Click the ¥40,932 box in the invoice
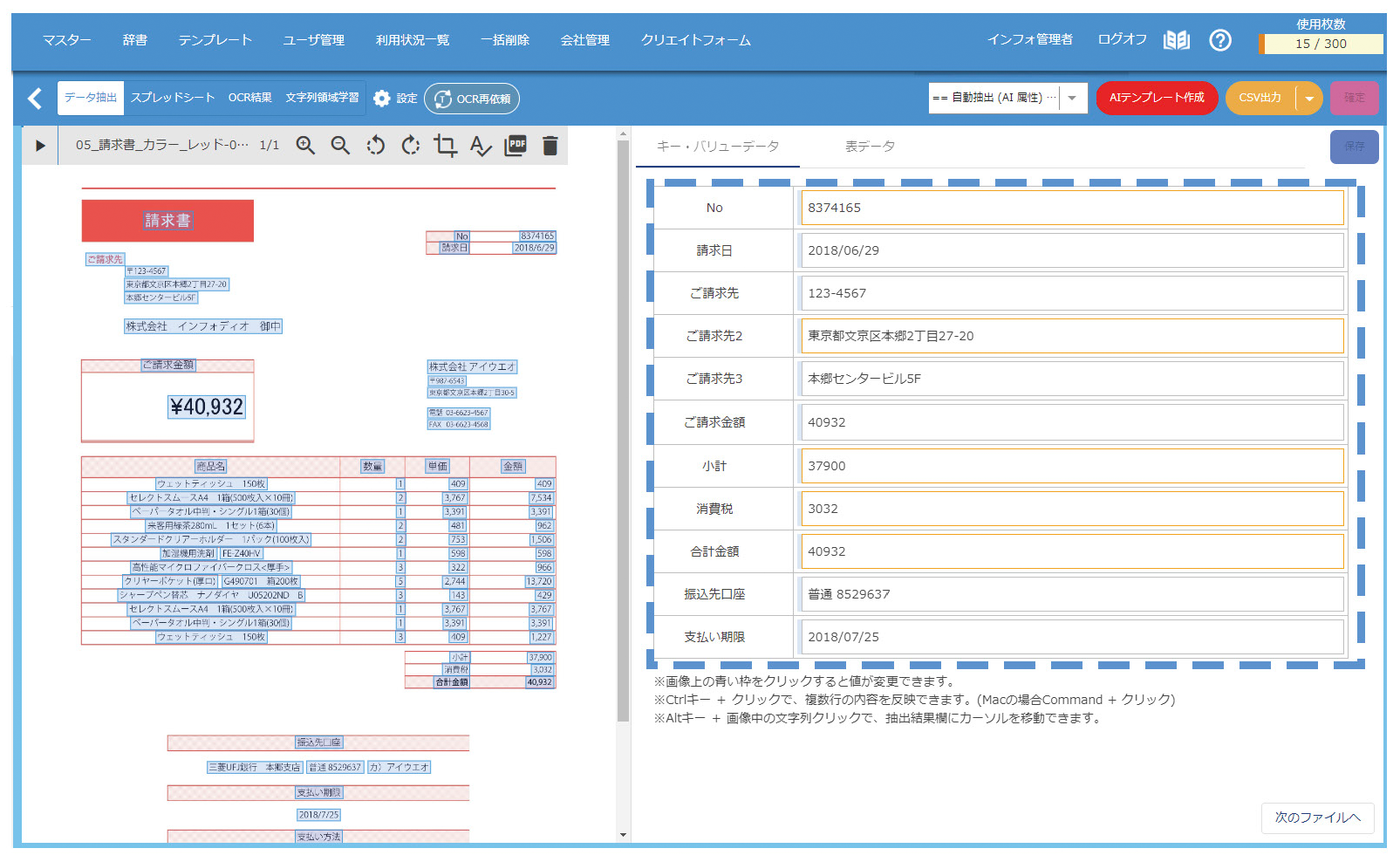 click(x=207, y=407)
